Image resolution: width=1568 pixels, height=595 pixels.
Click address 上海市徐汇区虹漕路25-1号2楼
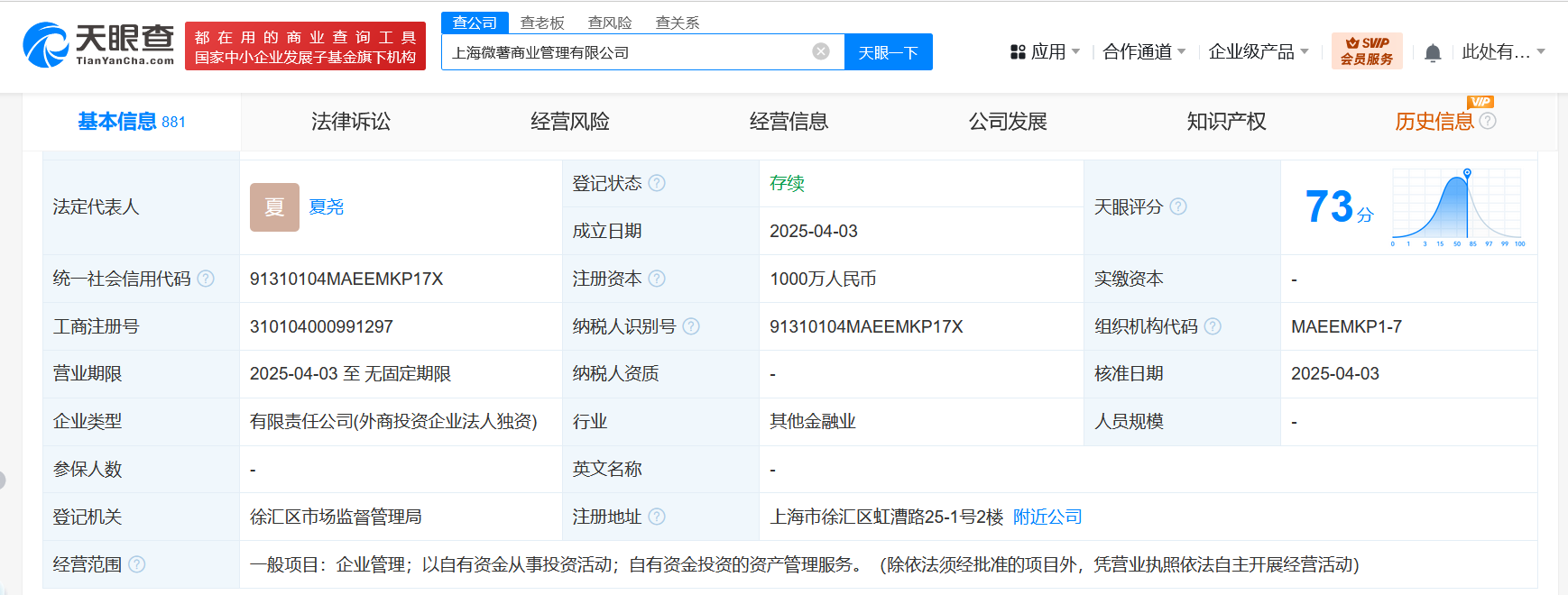(x=887, y=517)
